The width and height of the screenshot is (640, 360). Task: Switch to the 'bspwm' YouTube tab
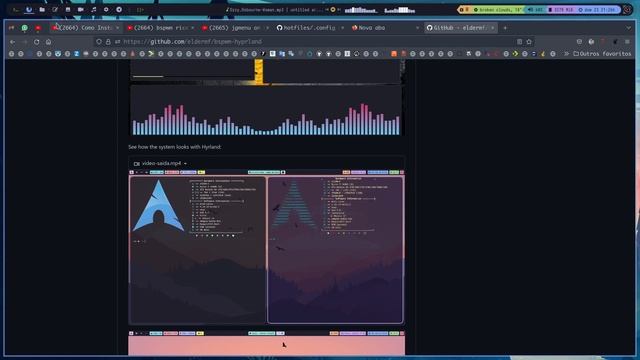(160, 28)
